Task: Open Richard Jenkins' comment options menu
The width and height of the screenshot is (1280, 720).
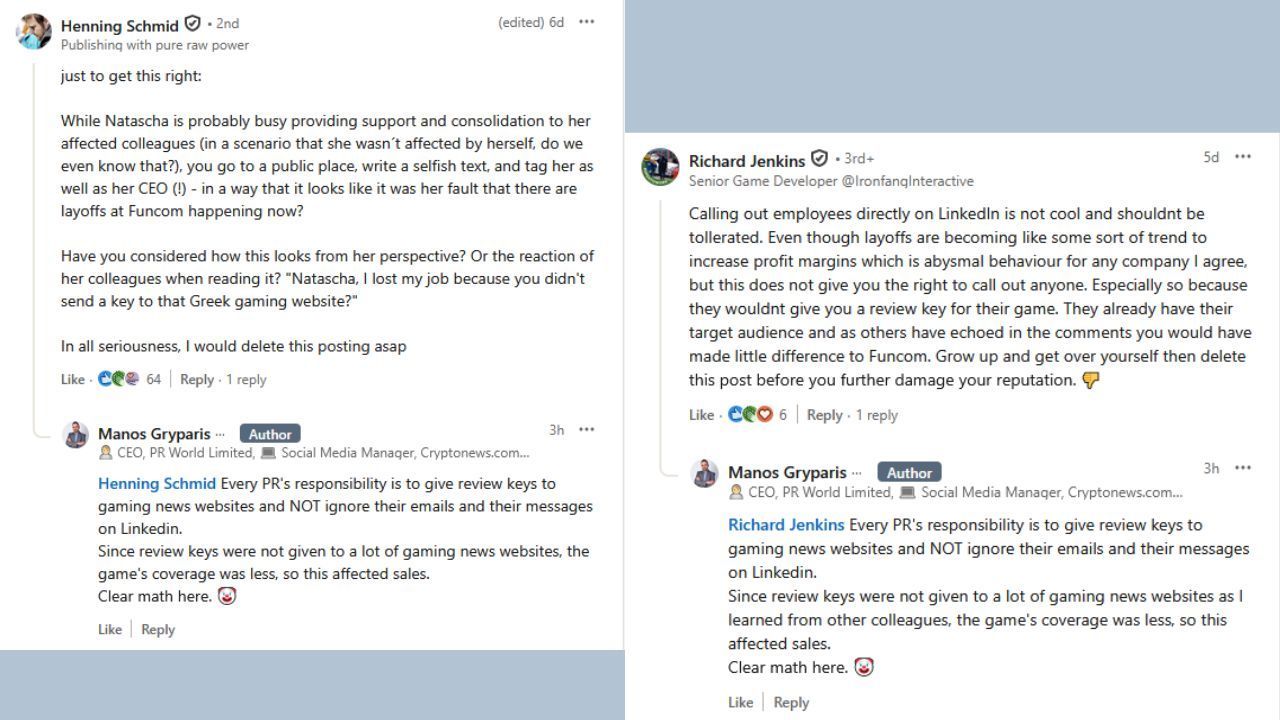Action: coord(1243,157)
